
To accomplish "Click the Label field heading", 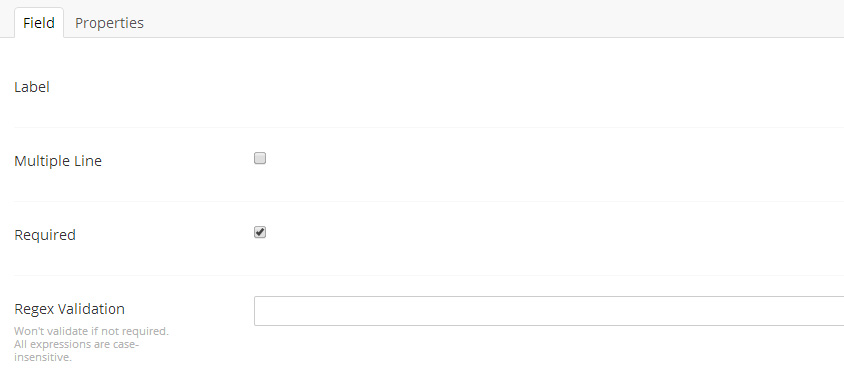I will tap(32, 87).
